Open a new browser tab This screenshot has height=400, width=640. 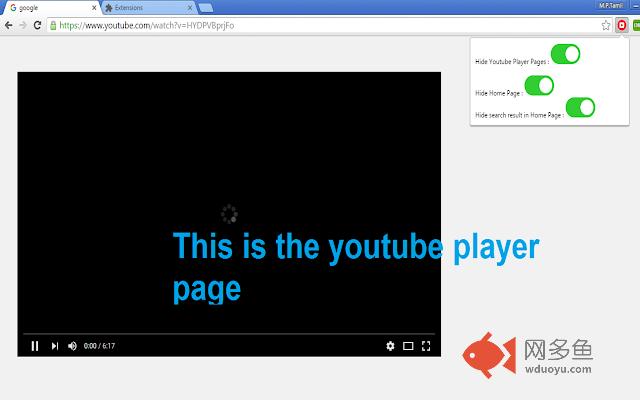click(206, 8)
